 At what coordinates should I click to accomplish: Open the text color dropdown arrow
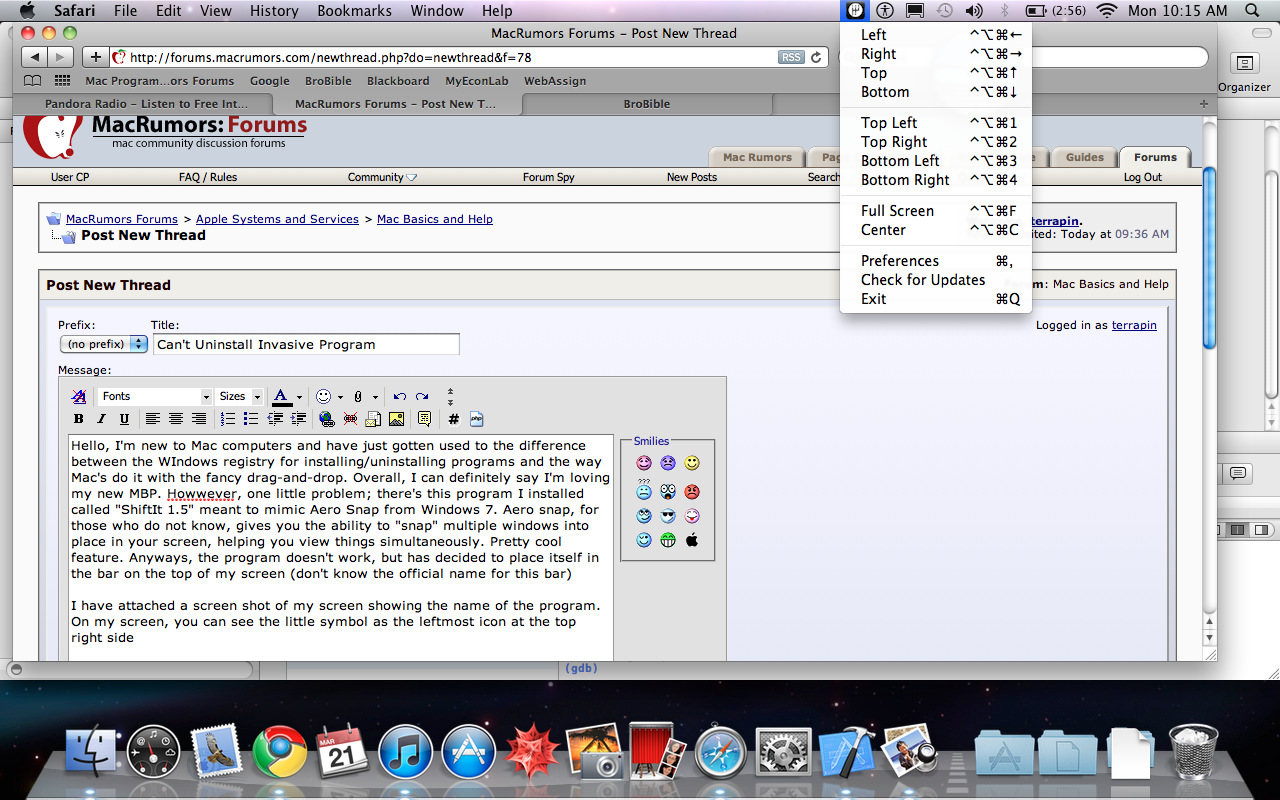click(x=299, y=397)
